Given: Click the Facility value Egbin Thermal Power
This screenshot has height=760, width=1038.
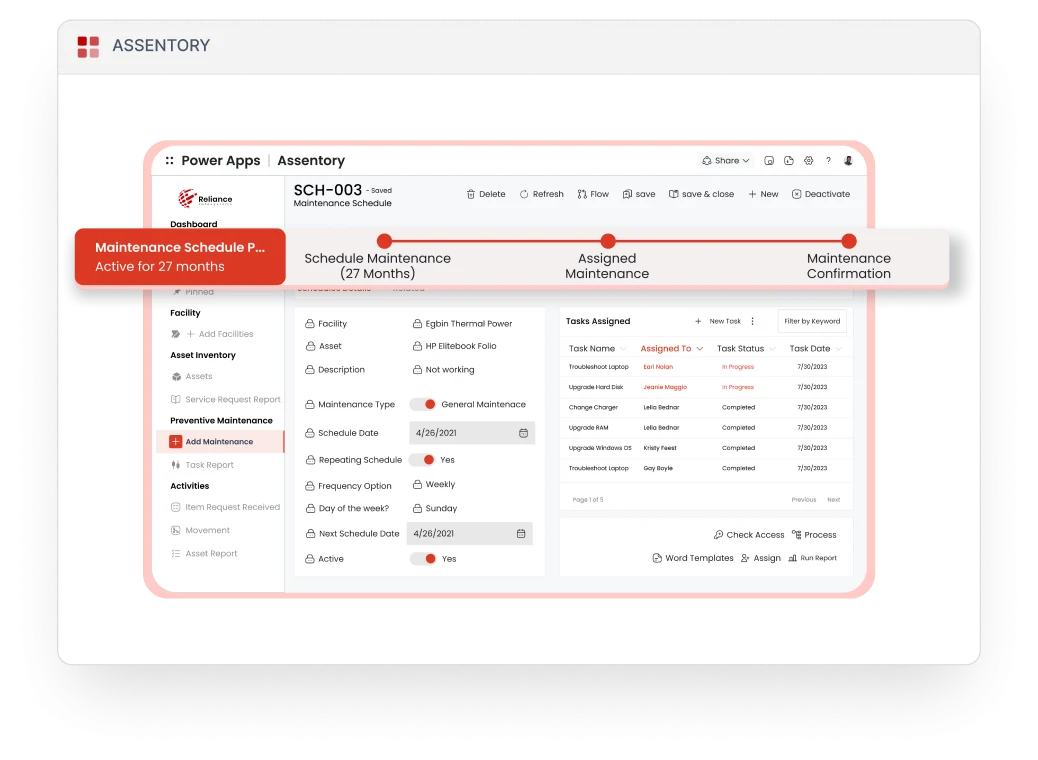Looking at the screenshot, I should [x=469, y=324].
